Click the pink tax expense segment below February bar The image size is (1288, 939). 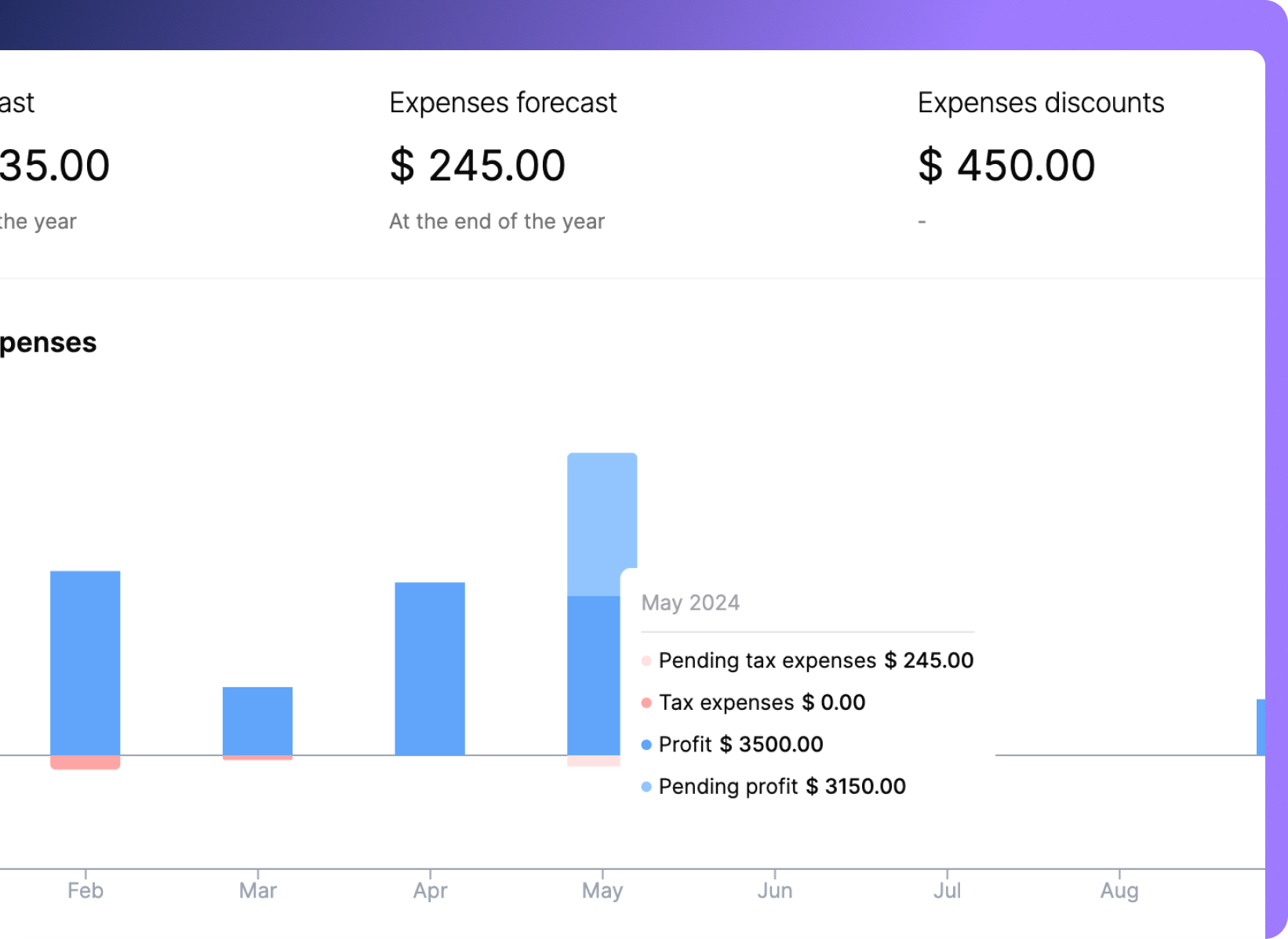85,763
